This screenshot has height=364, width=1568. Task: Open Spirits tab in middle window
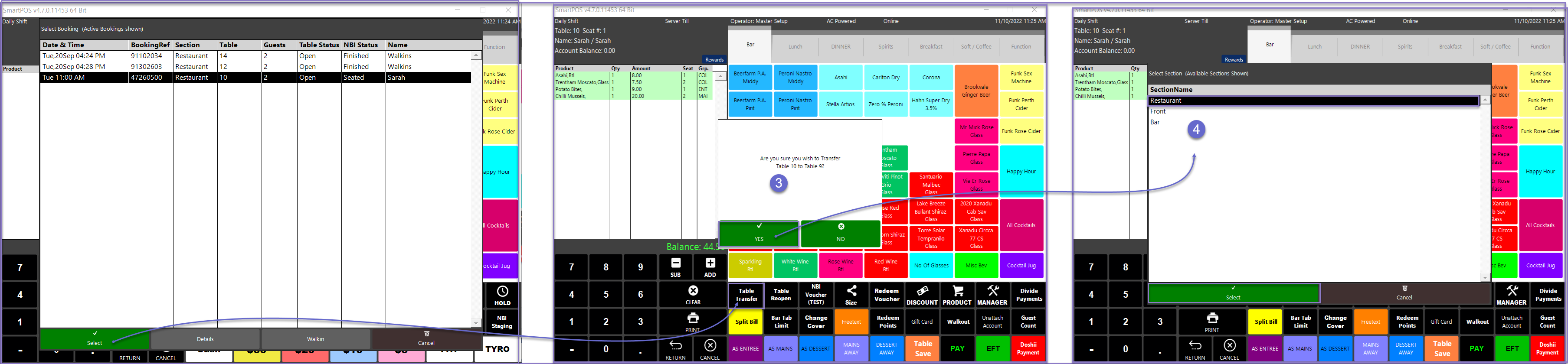886,47
